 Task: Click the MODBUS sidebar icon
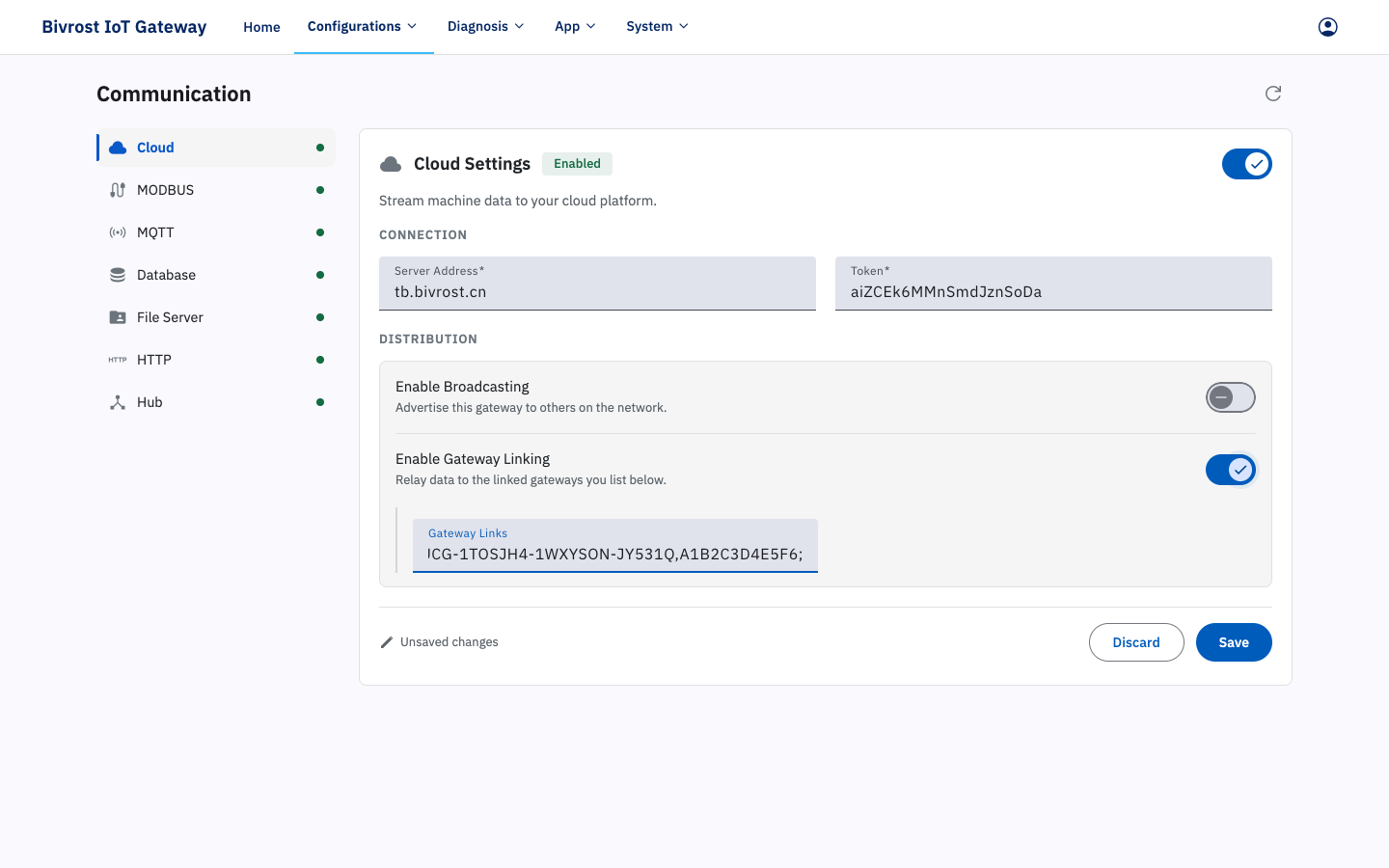118,190
